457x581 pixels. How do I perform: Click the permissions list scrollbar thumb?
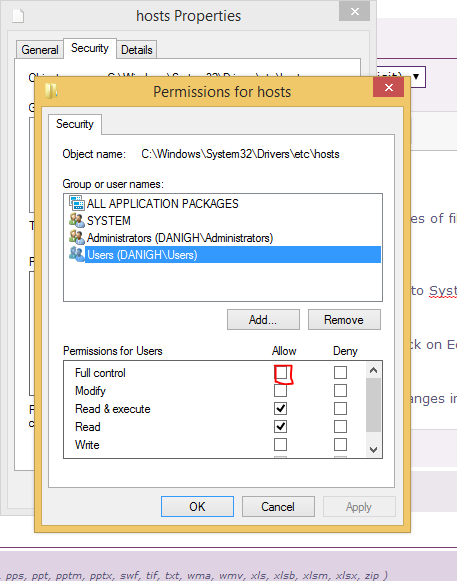(x=373, y=405)
